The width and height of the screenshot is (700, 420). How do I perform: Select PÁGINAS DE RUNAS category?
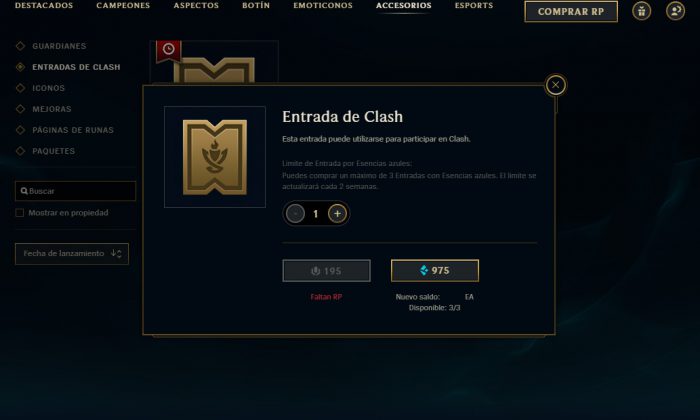coord(73,130)
